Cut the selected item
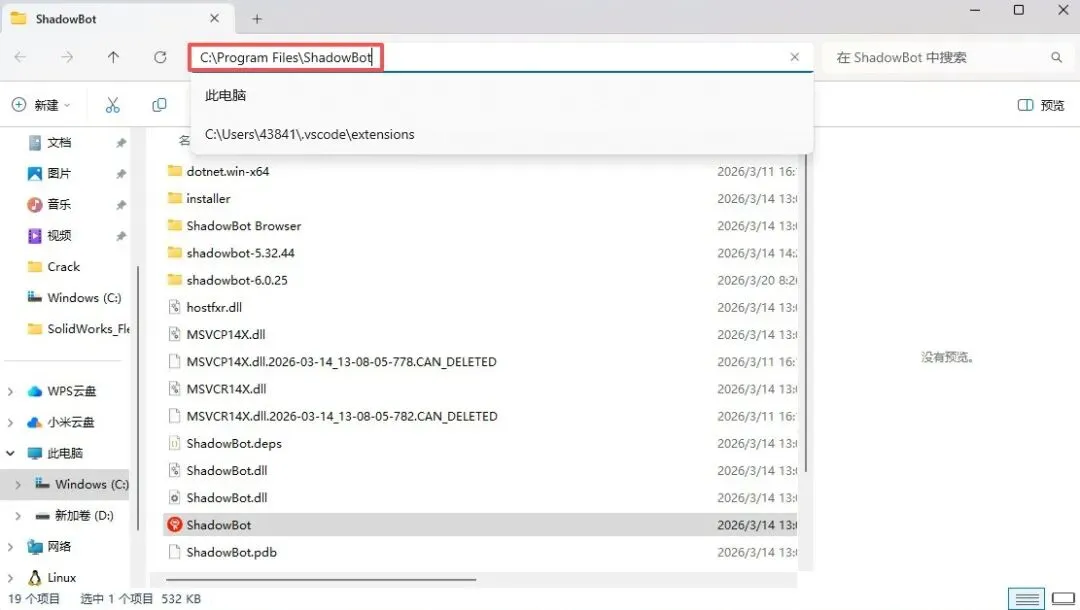The height and width of the screenshot is (610, 1080). (x=112, y=105)
